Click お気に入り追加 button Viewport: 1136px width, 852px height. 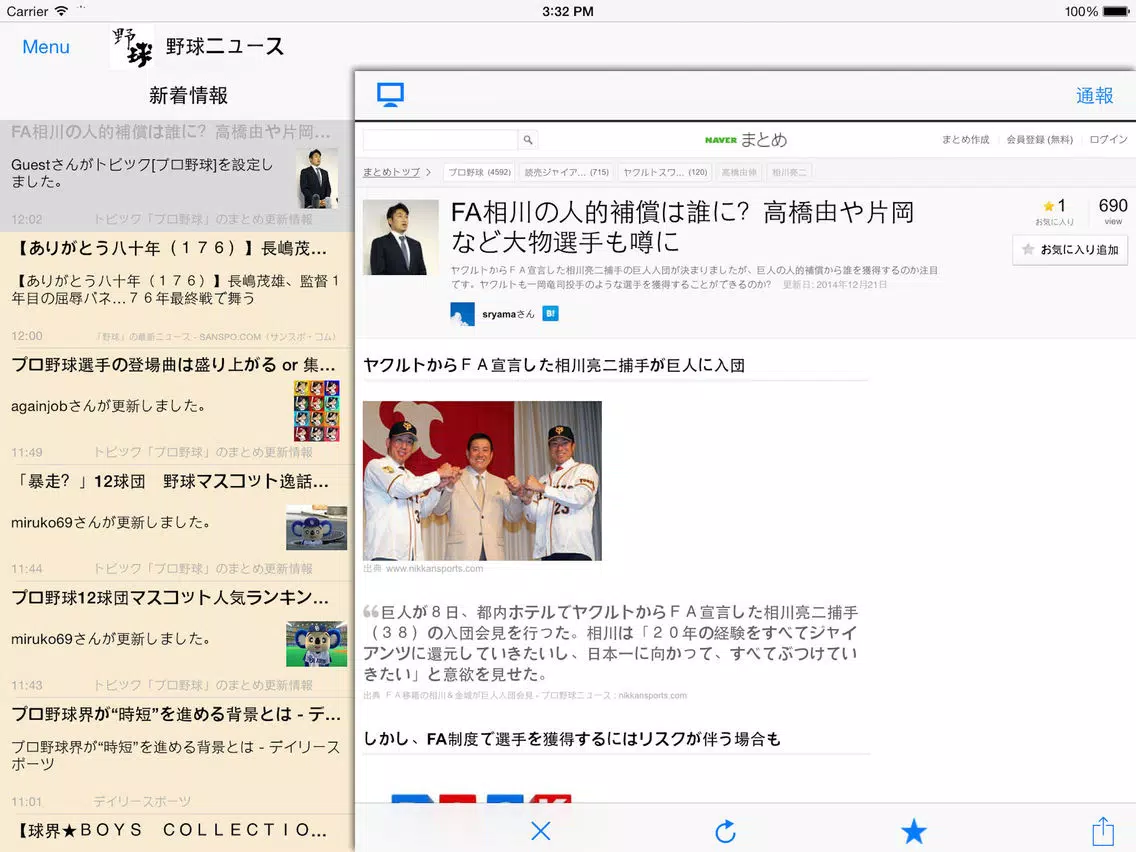1070,250
